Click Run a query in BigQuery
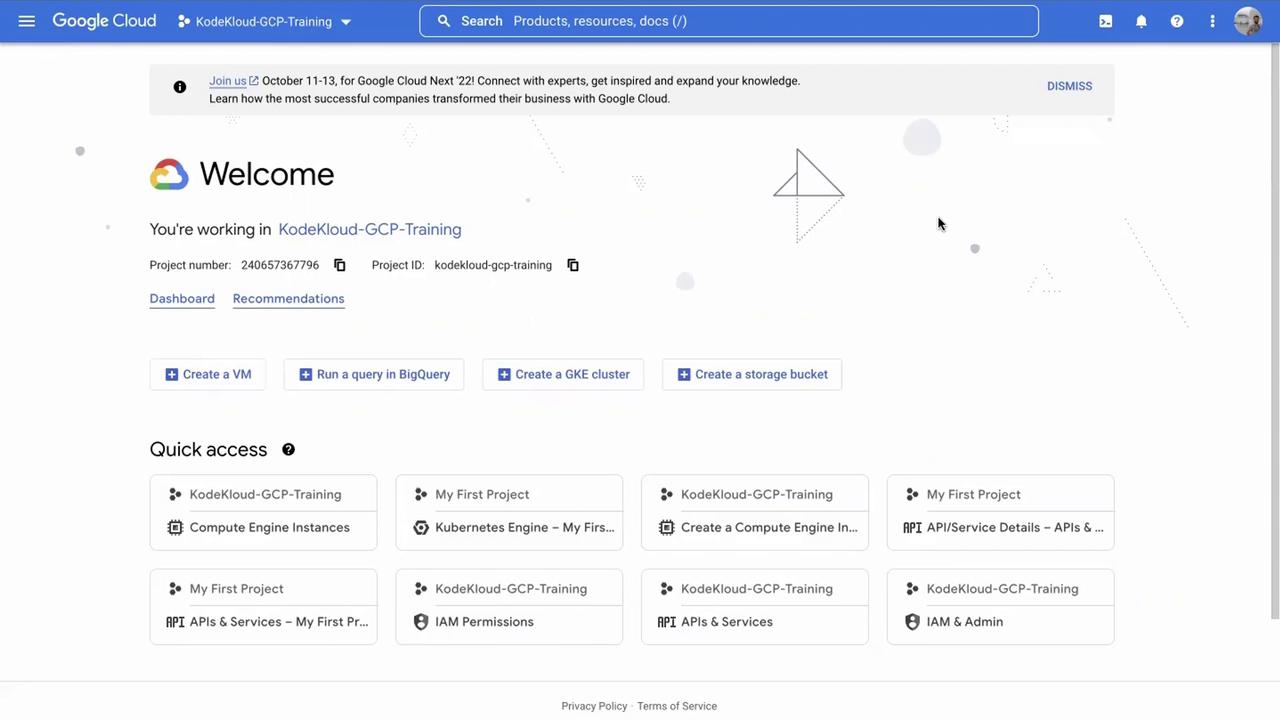 click(374, 374)
